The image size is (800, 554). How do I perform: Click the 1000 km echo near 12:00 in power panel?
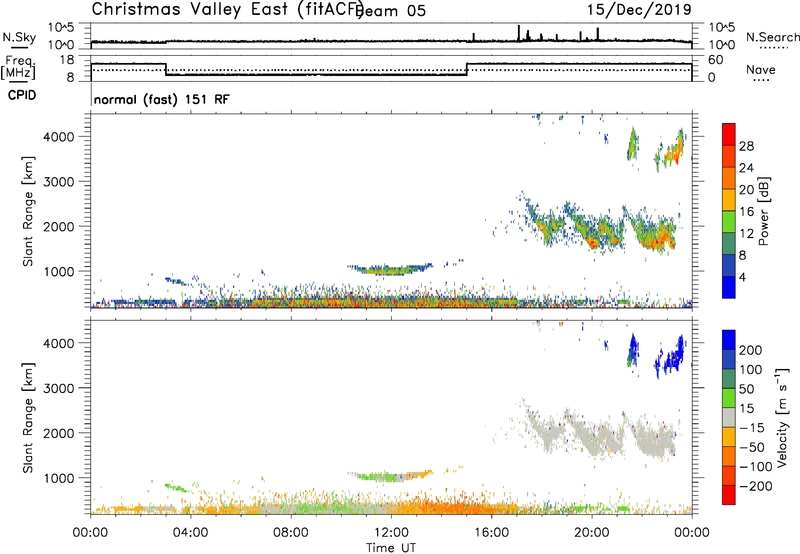(x=391, y=269)
